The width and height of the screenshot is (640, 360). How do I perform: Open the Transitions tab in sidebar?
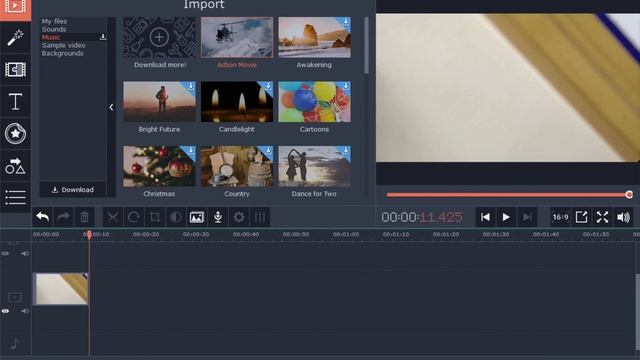coord(15,69)
